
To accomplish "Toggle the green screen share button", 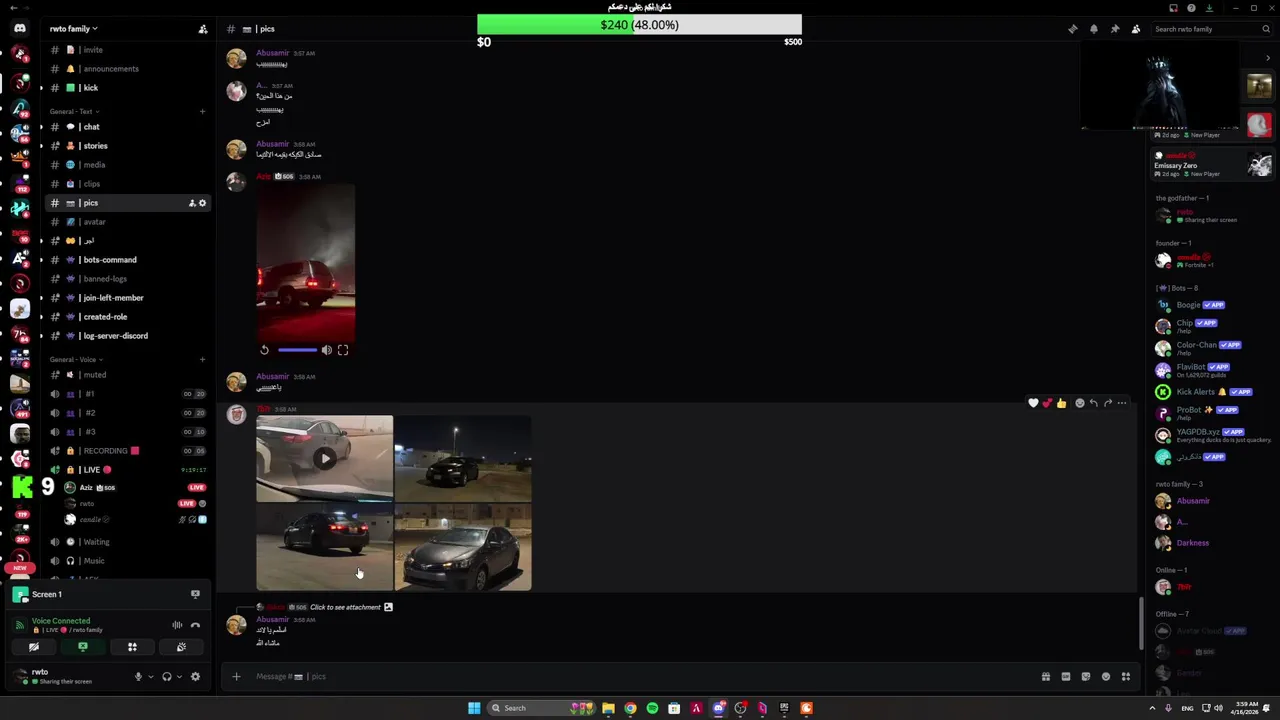I will [x=83, y=647].
